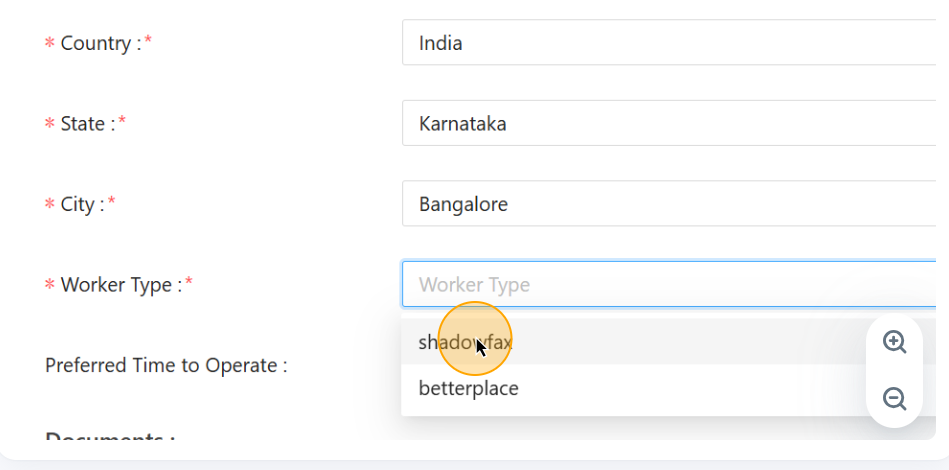Click red asterisk preceding State label
Screen dimensions: 949x470
pyautogui.click(x=49, y=124)
